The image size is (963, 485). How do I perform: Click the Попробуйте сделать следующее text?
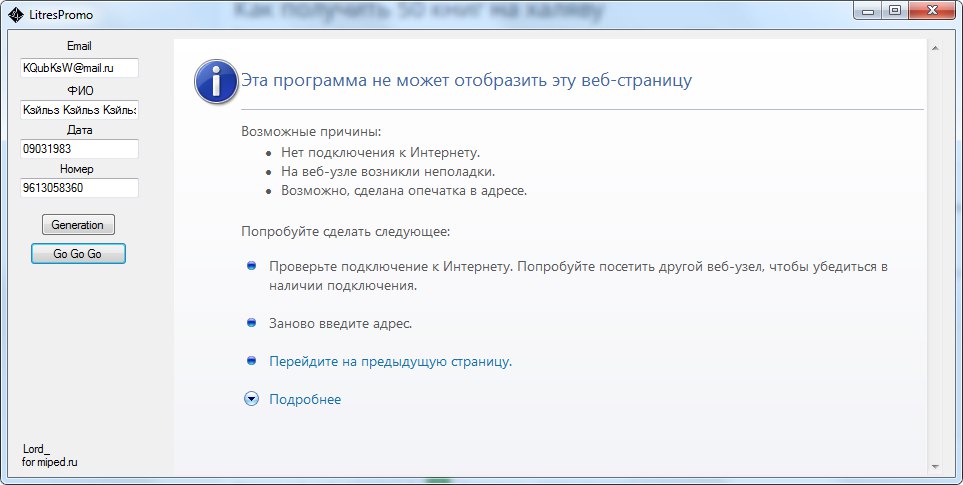(345, 231)
